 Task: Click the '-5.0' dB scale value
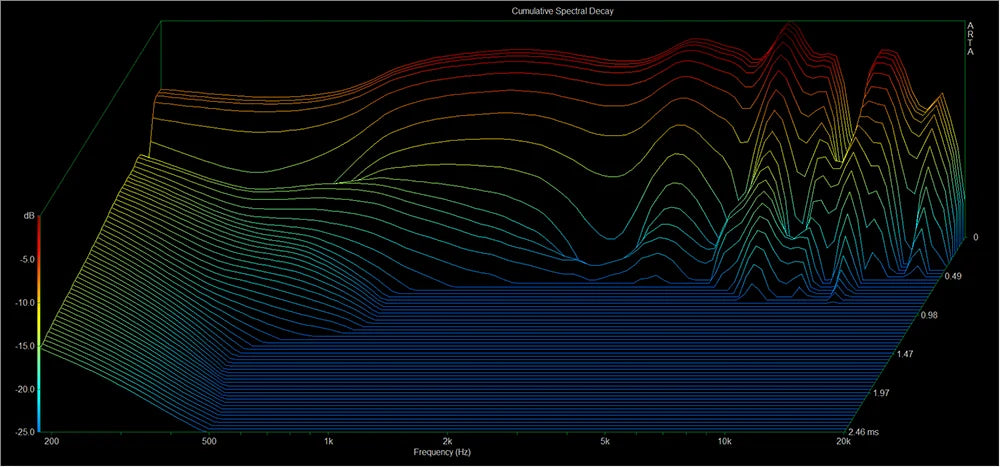(x=25, y=260)
